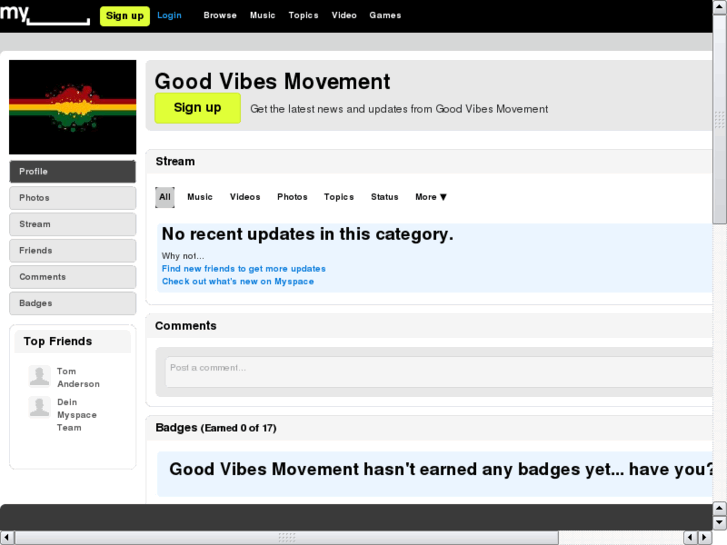727x545 pixels.
Task: Click the Post a comment field
Action: tap(439, 372)
